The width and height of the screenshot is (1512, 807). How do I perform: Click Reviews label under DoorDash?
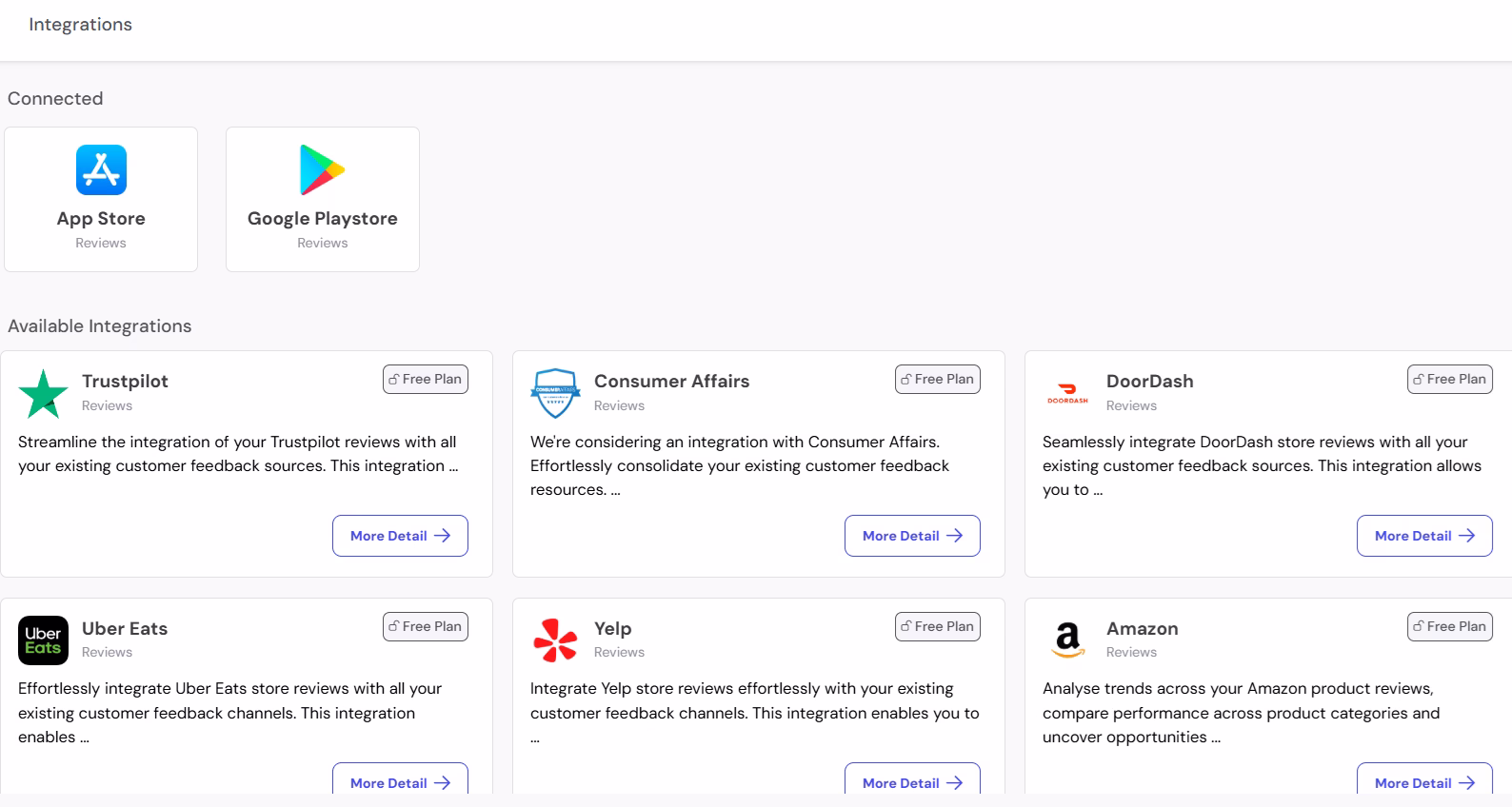[1131, 405]
